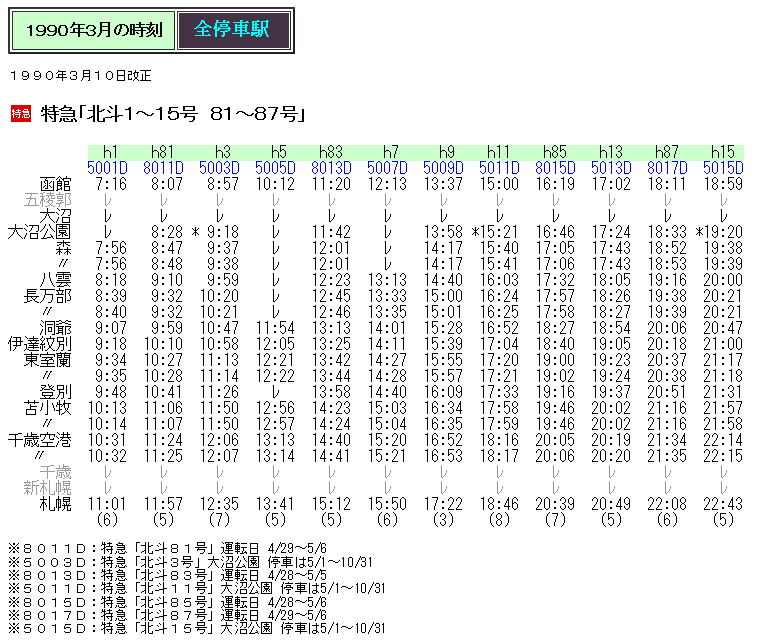Screen dimensions: 760x641
Task: Click the footnote about 5015D 北斗15号
Action: click(196, 628)
